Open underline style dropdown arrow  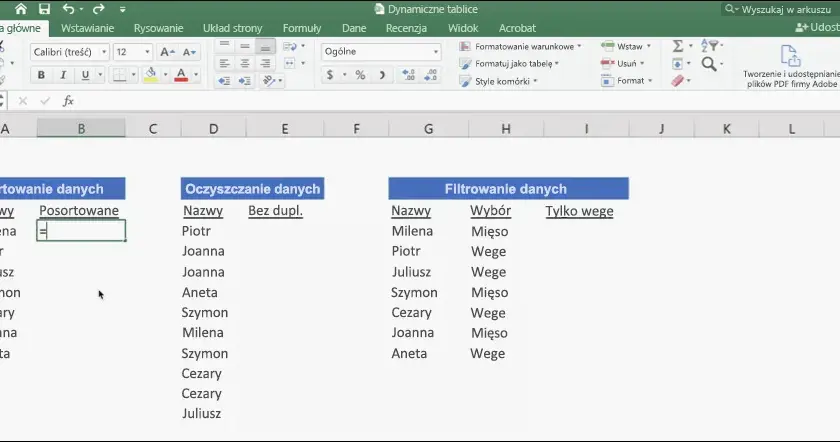point(100,75)
